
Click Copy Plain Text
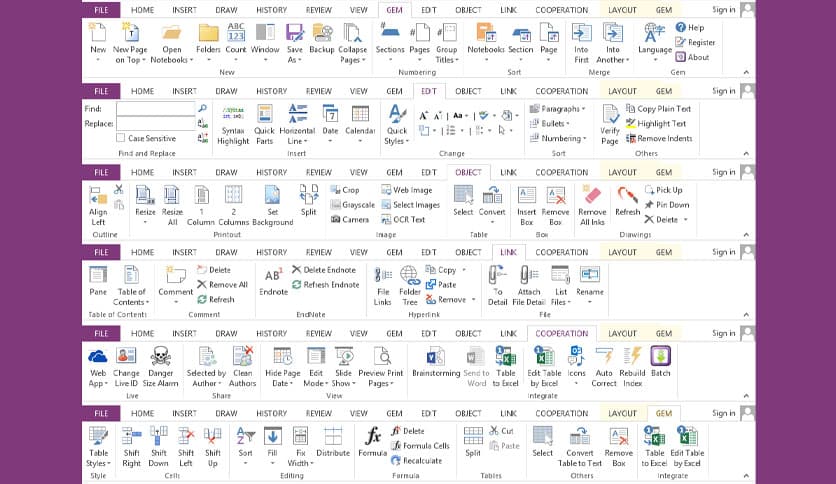pyautogui.click(x=658, y=108)
